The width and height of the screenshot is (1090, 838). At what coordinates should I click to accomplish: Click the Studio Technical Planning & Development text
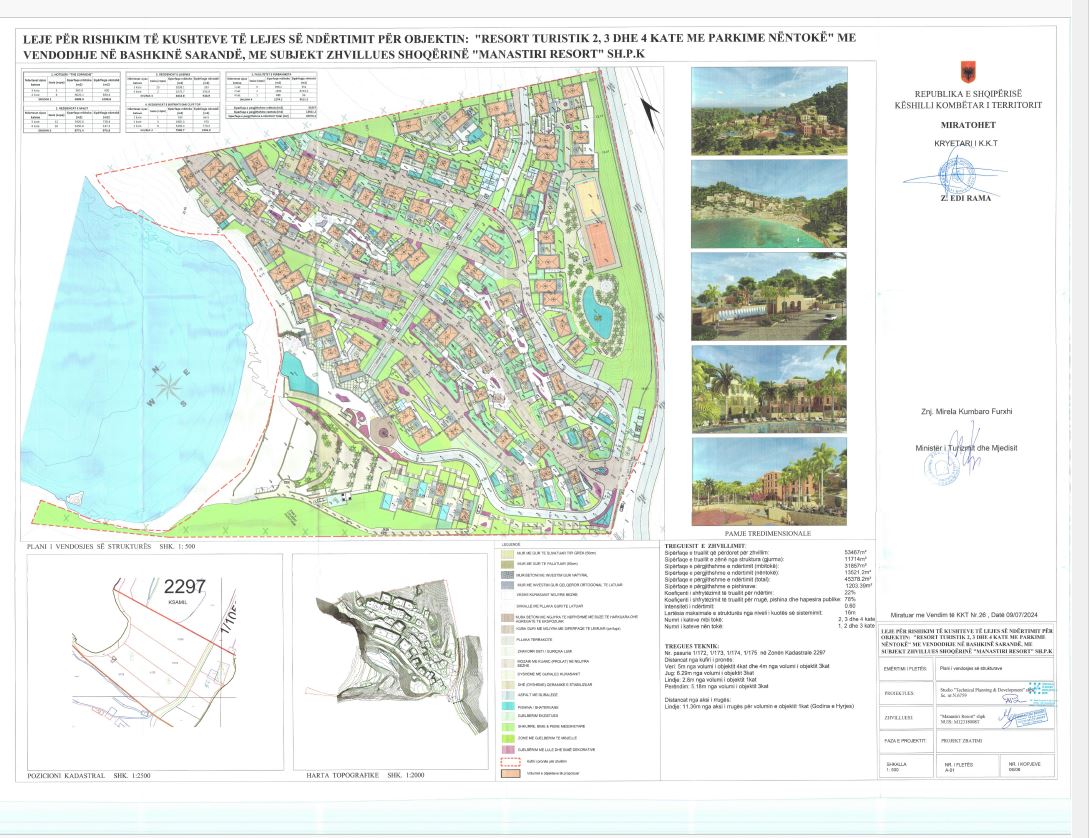tap(982, 690)
